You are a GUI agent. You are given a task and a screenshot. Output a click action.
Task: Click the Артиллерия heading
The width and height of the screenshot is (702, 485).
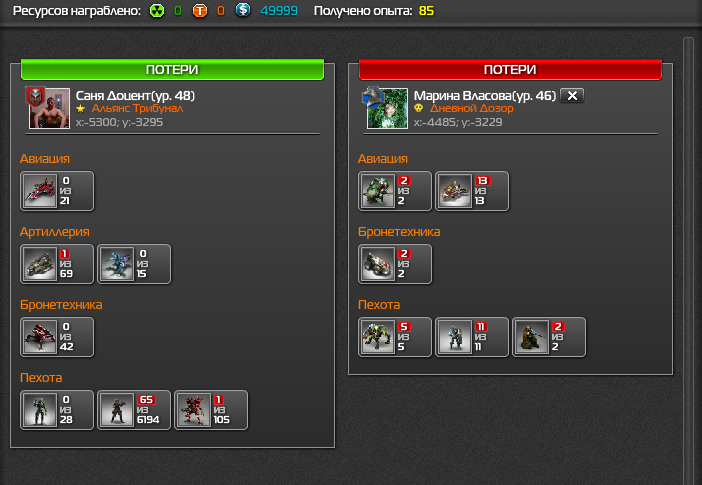click(x=55, y=232)
